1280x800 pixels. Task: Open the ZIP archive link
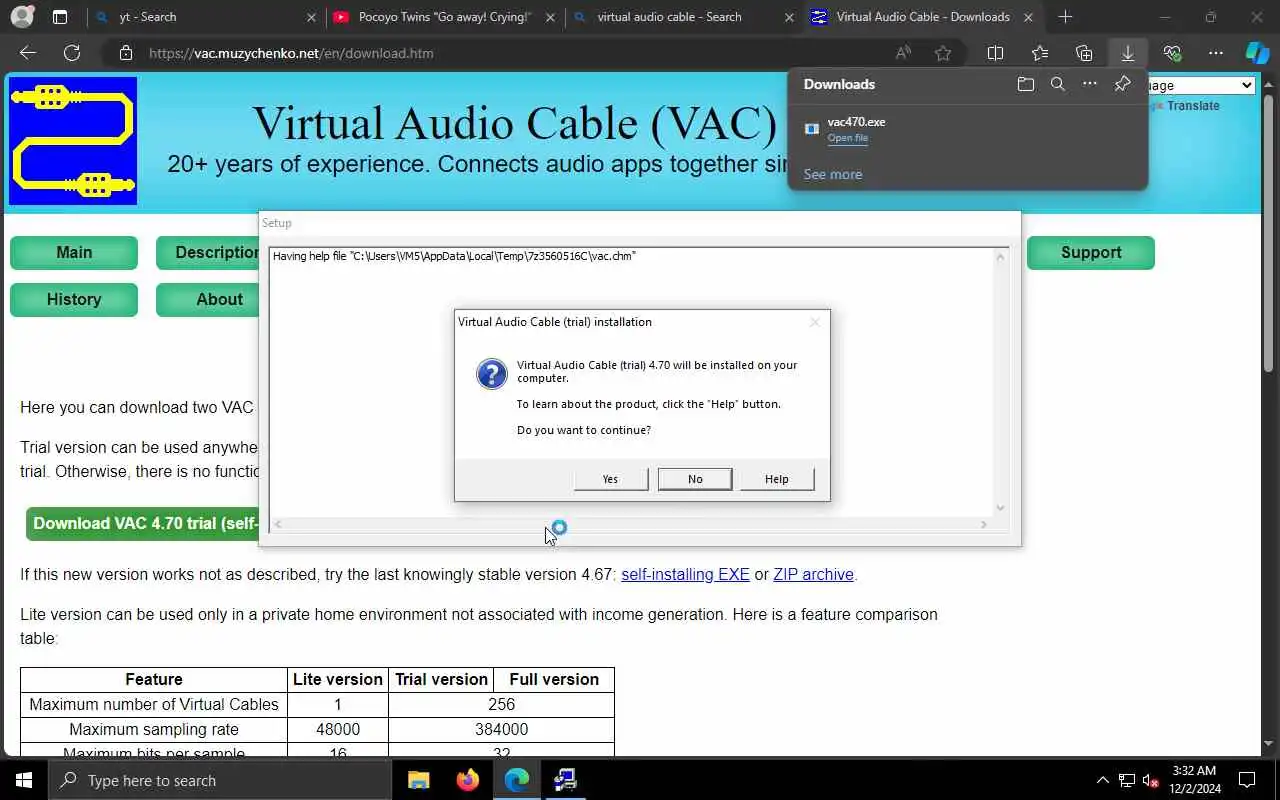coord(813,575)
